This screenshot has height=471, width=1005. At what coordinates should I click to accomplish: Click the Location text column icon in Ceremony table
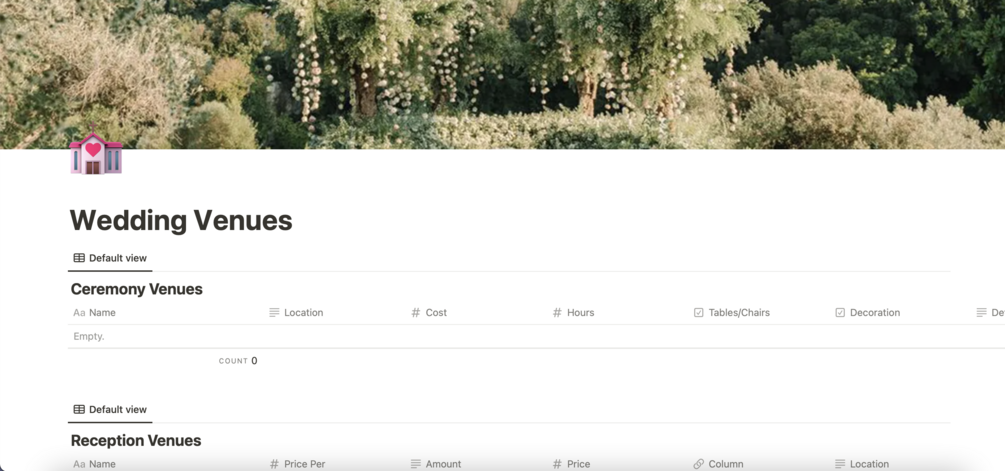(274, 313)
